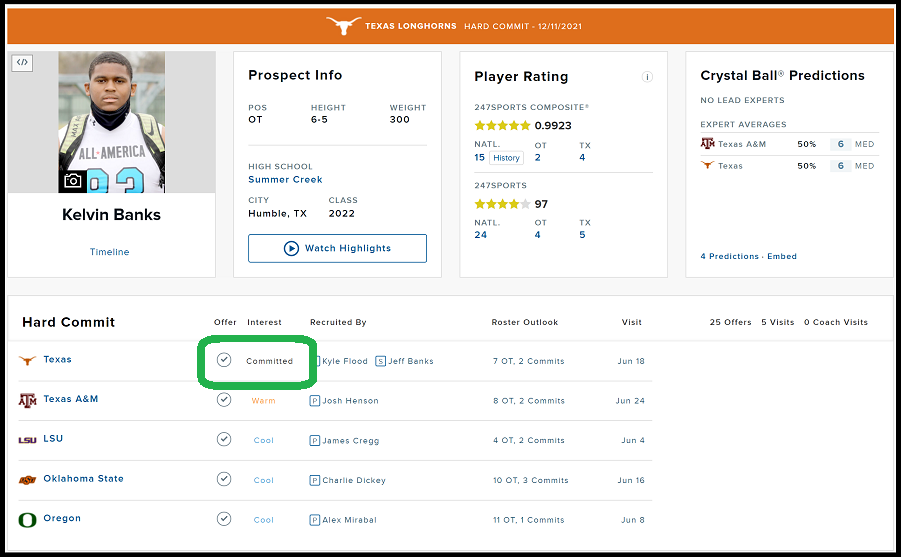Click the Texas logo in commit list

coord(27,360)
